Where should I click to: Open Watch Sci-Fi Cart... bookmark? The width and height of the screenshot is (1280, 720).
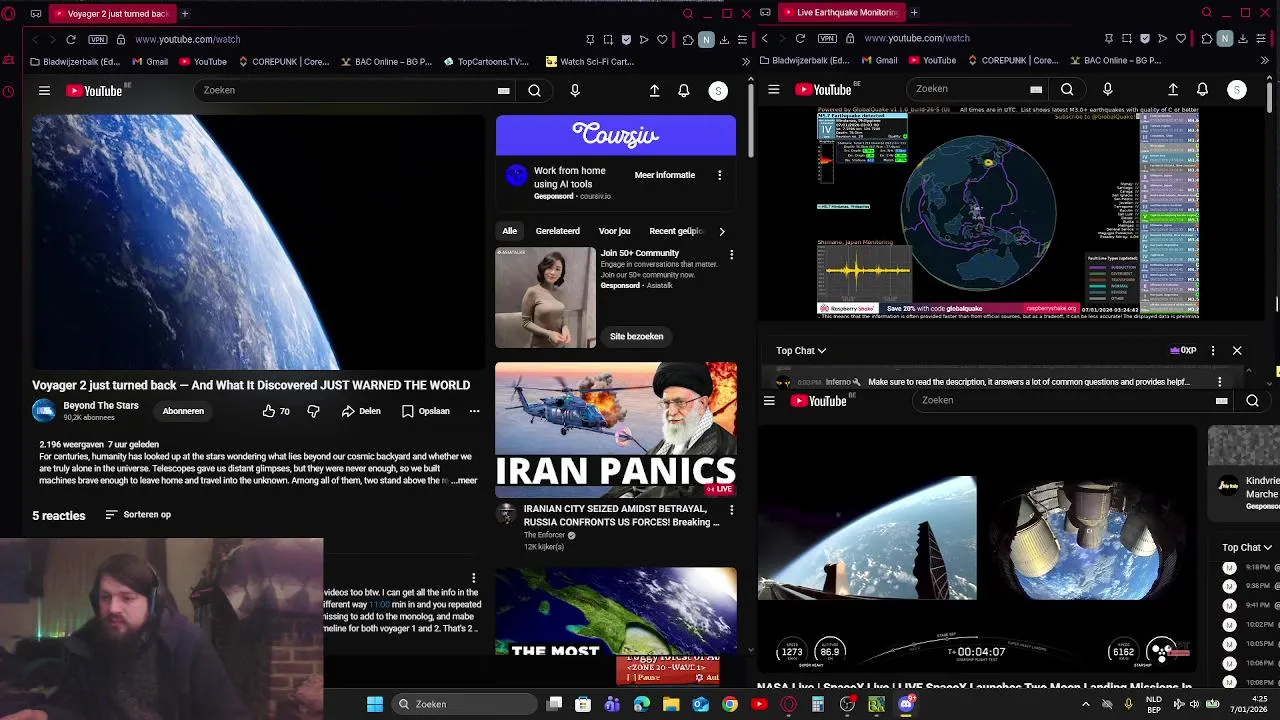(589, 61)
